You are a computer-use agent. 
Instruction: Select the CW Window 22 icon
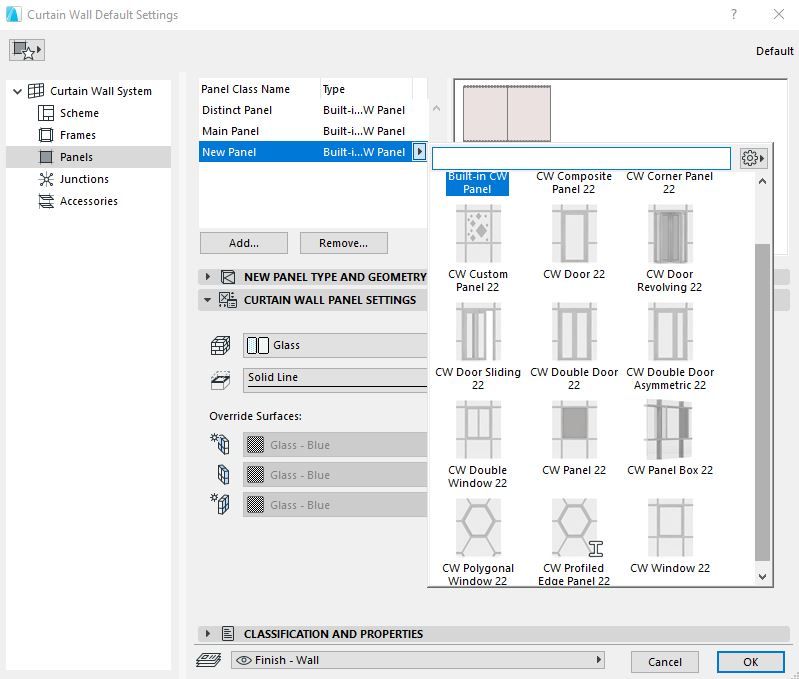(669, 528)
